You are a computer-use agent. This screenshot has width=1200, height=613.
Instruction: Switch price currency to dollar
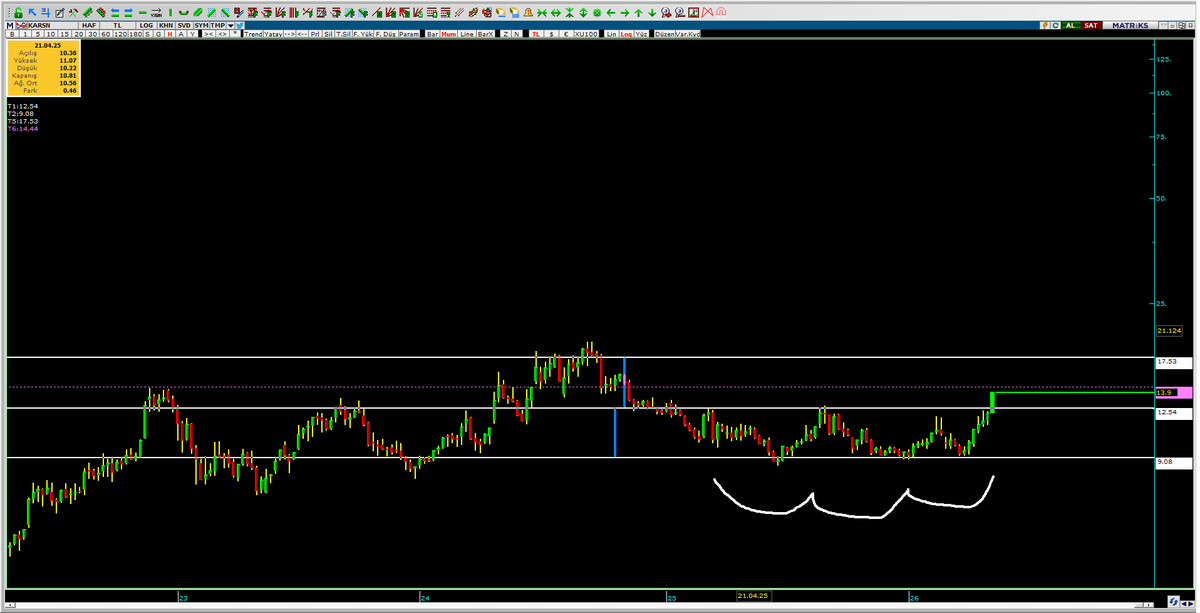coord(551,34)
